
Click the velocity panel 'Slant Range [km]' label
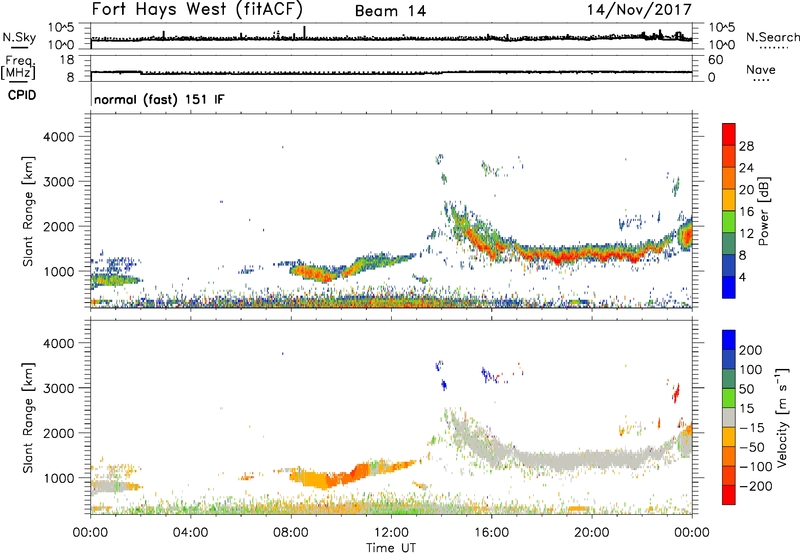coord(28,418)
